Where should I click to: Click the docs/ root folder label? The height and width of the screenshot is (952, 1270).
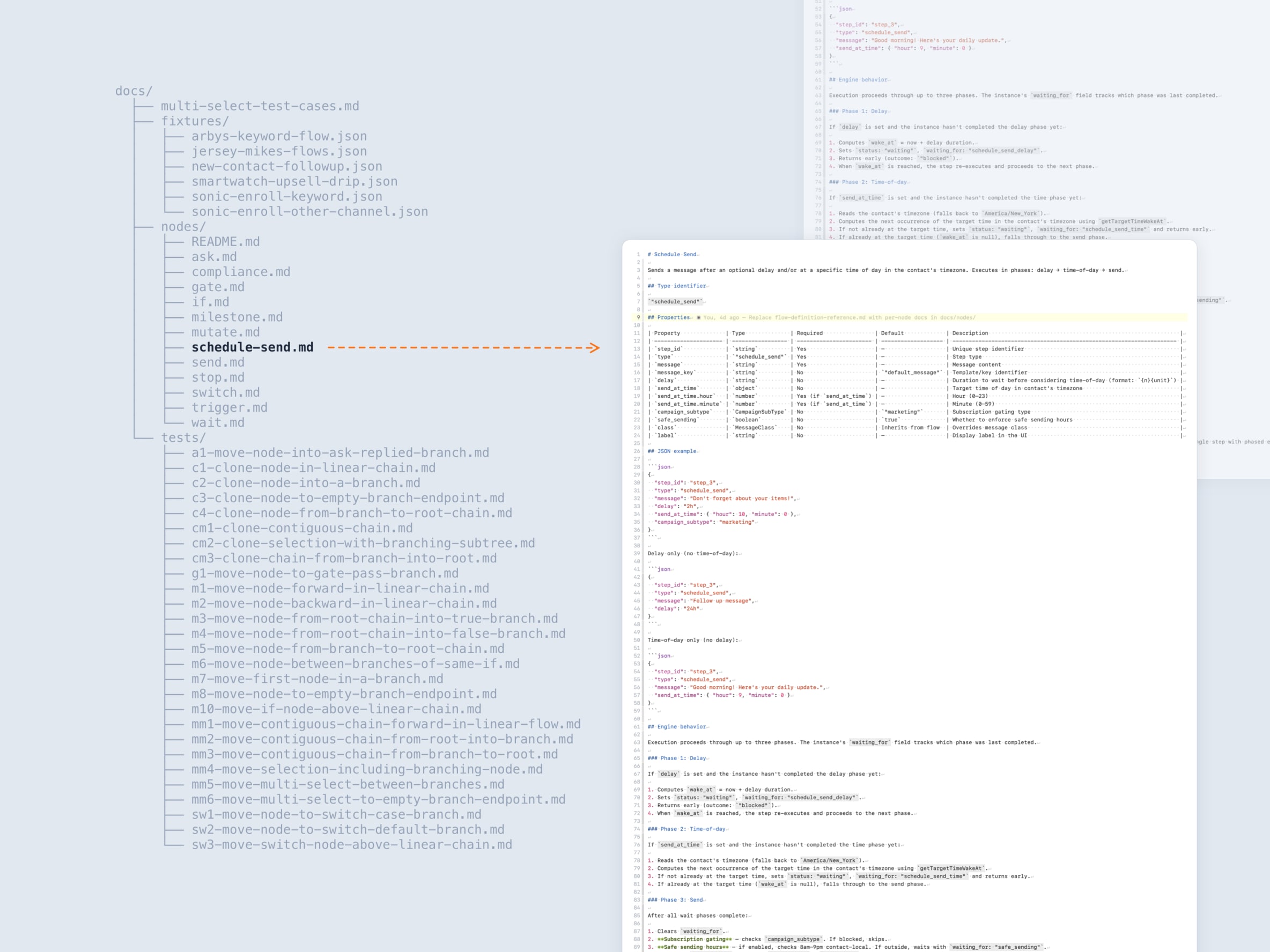(x=133, y=91)
